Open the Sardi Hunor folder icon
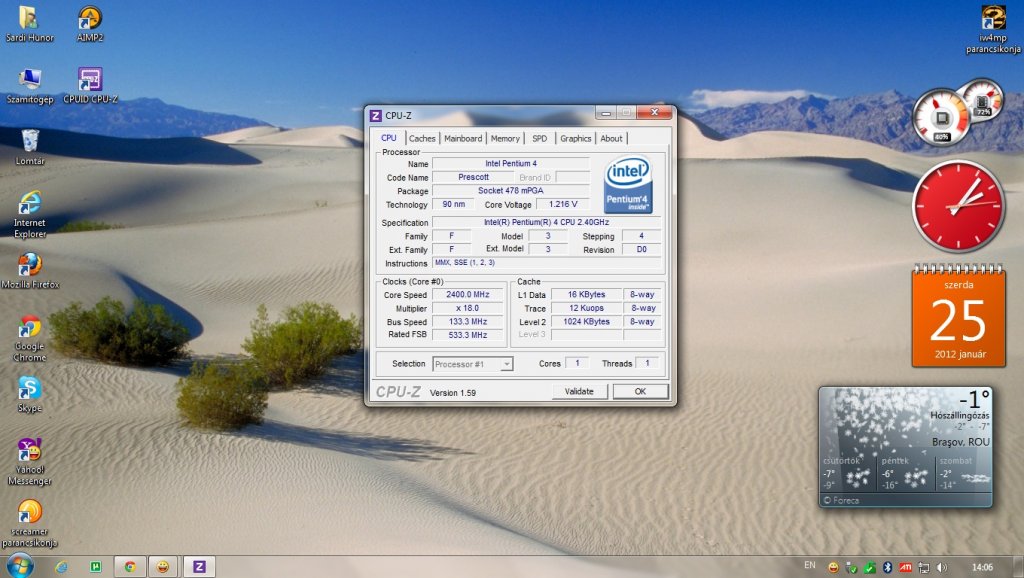1024x578 pixels. (29, 24)
